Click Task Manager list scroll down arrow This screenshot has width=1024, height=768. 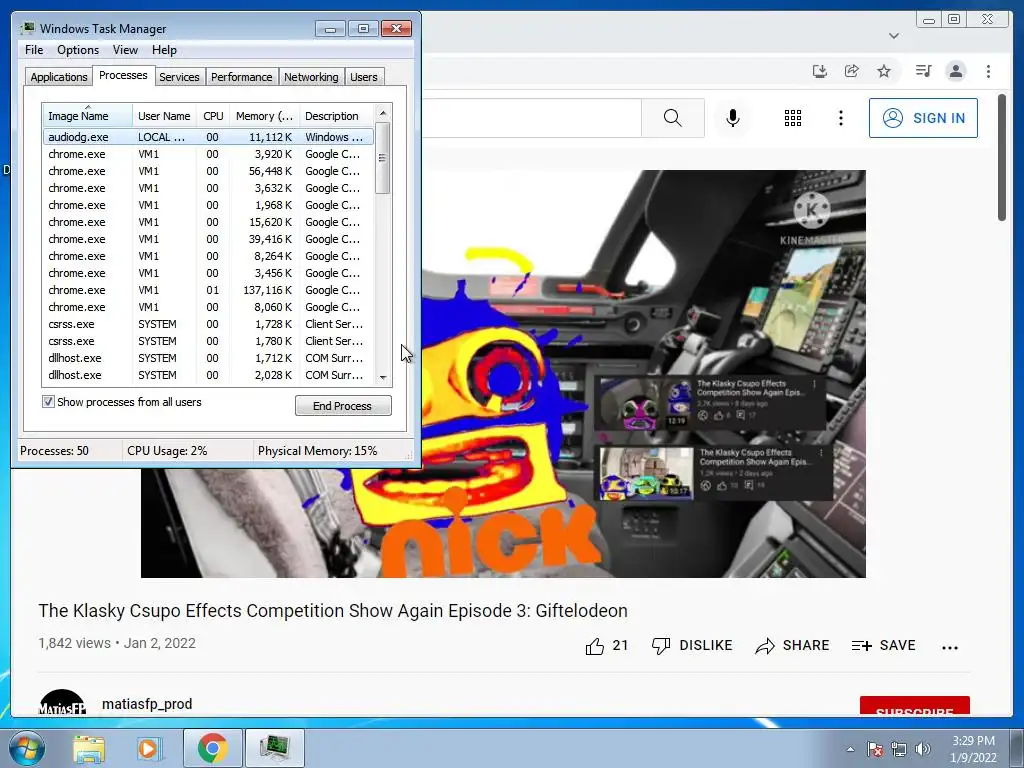(x=383, y=377)
